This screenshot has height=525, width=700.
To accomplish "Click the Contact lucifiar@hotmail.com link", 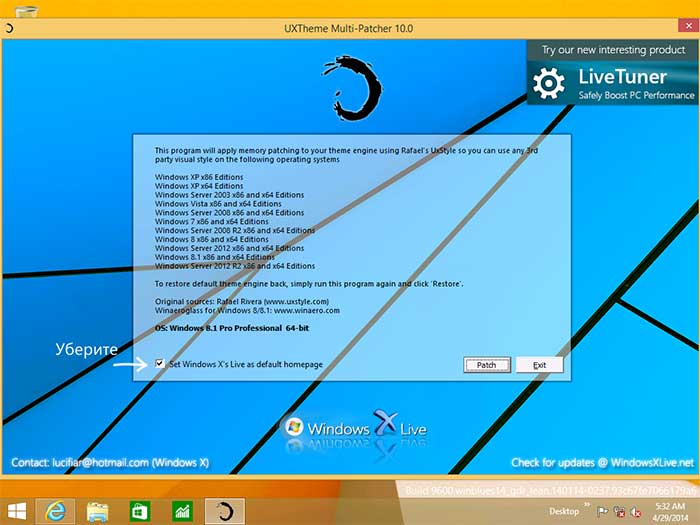I will [110, 463].
